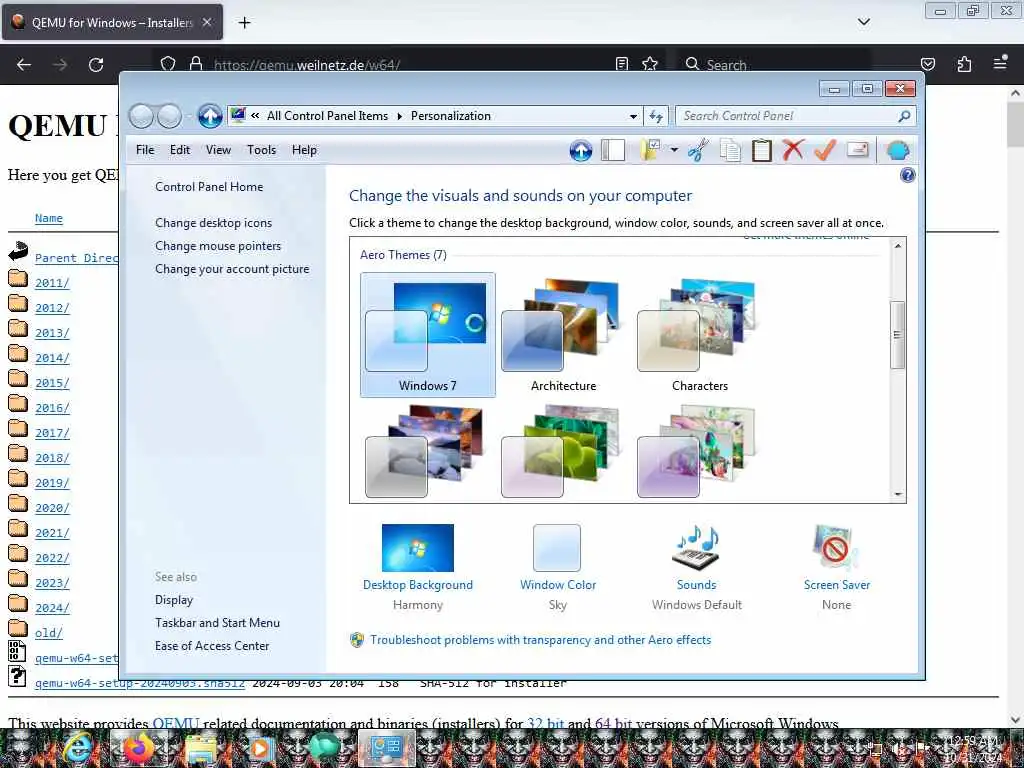Image resolution: width=1024 pixels, height=768 pixels.
Task: Select the Characters theme
Action: click(699, 334)
